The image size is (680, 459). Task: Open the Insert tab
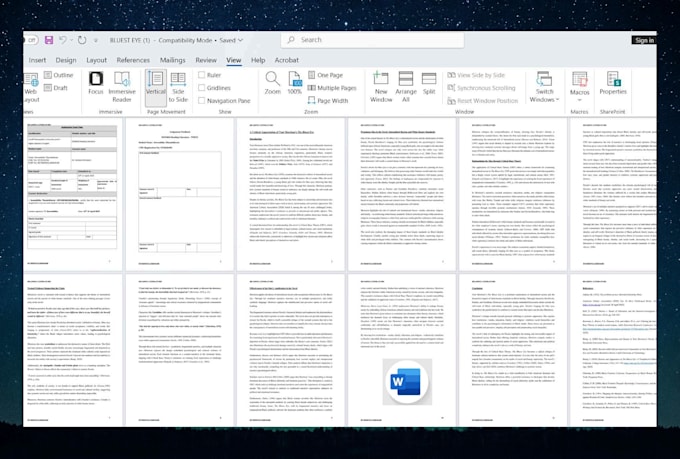(x=37, y=60)
